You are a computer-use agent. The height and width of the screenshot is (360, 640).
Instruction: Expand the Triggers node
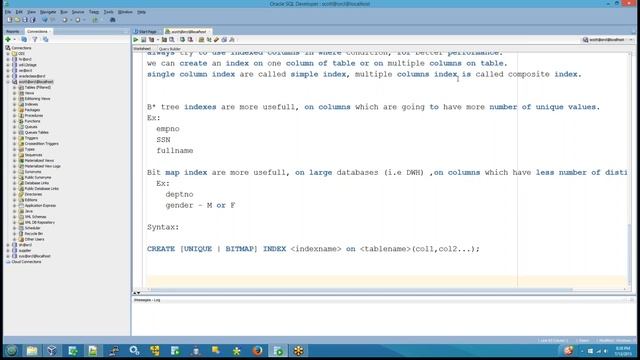coord(15,138)
